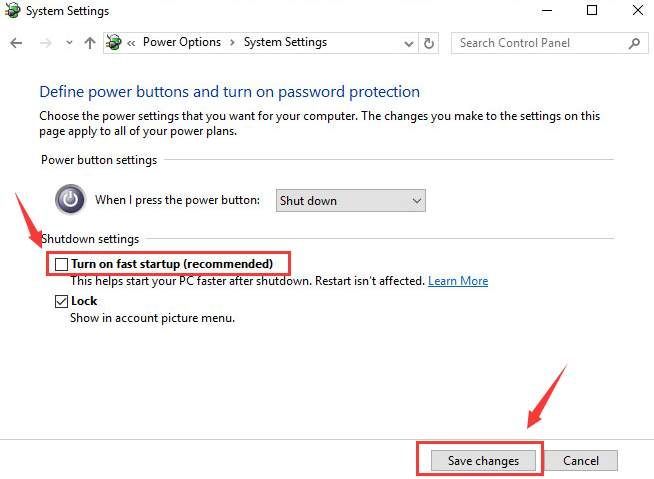Image resolution: width=654 pixels, height=479 pixels.
Task: Open the Learn More link
Action: (458, 281)
